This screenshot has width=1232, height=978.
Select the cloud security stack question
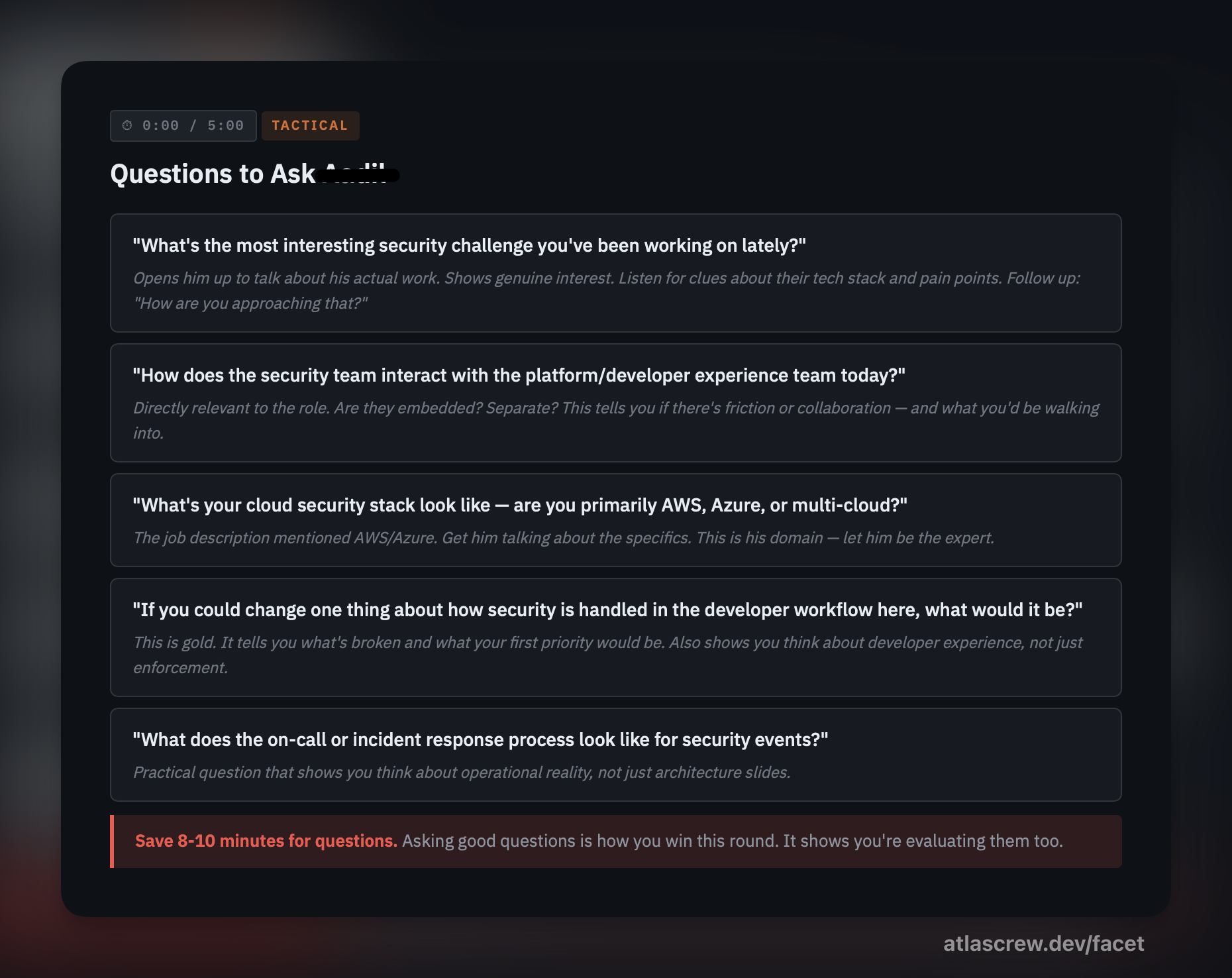[x=519, y=505]
